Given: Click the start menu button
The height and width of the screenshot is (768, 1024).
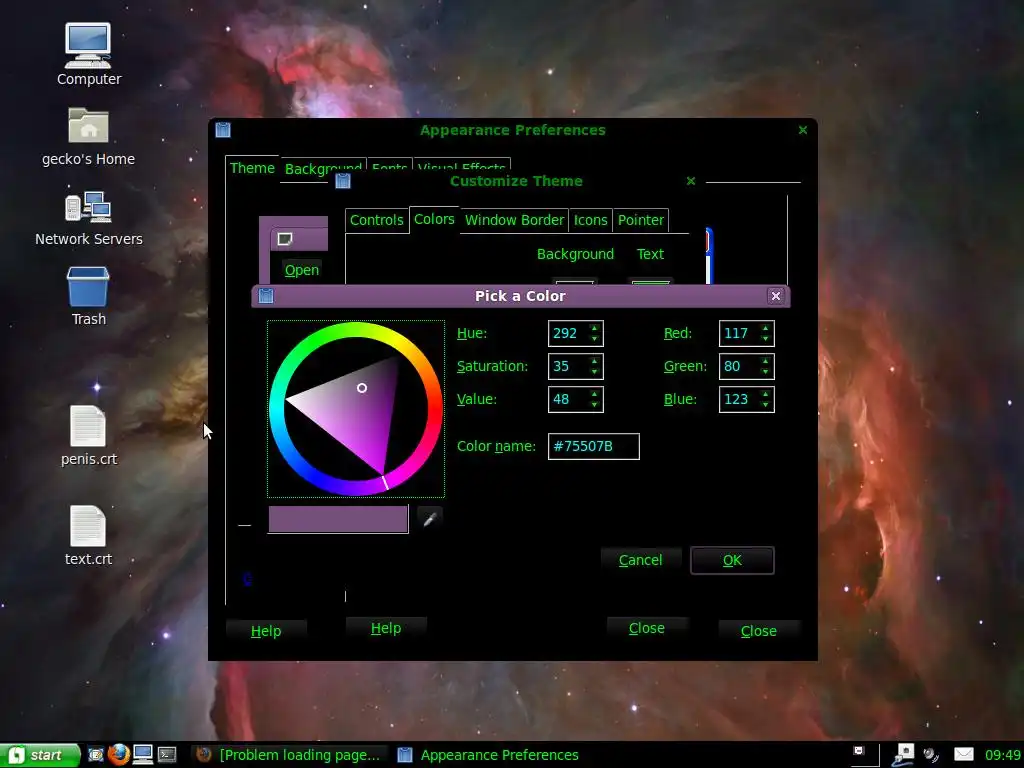Looking at the screenshot, I should point(39,755).
